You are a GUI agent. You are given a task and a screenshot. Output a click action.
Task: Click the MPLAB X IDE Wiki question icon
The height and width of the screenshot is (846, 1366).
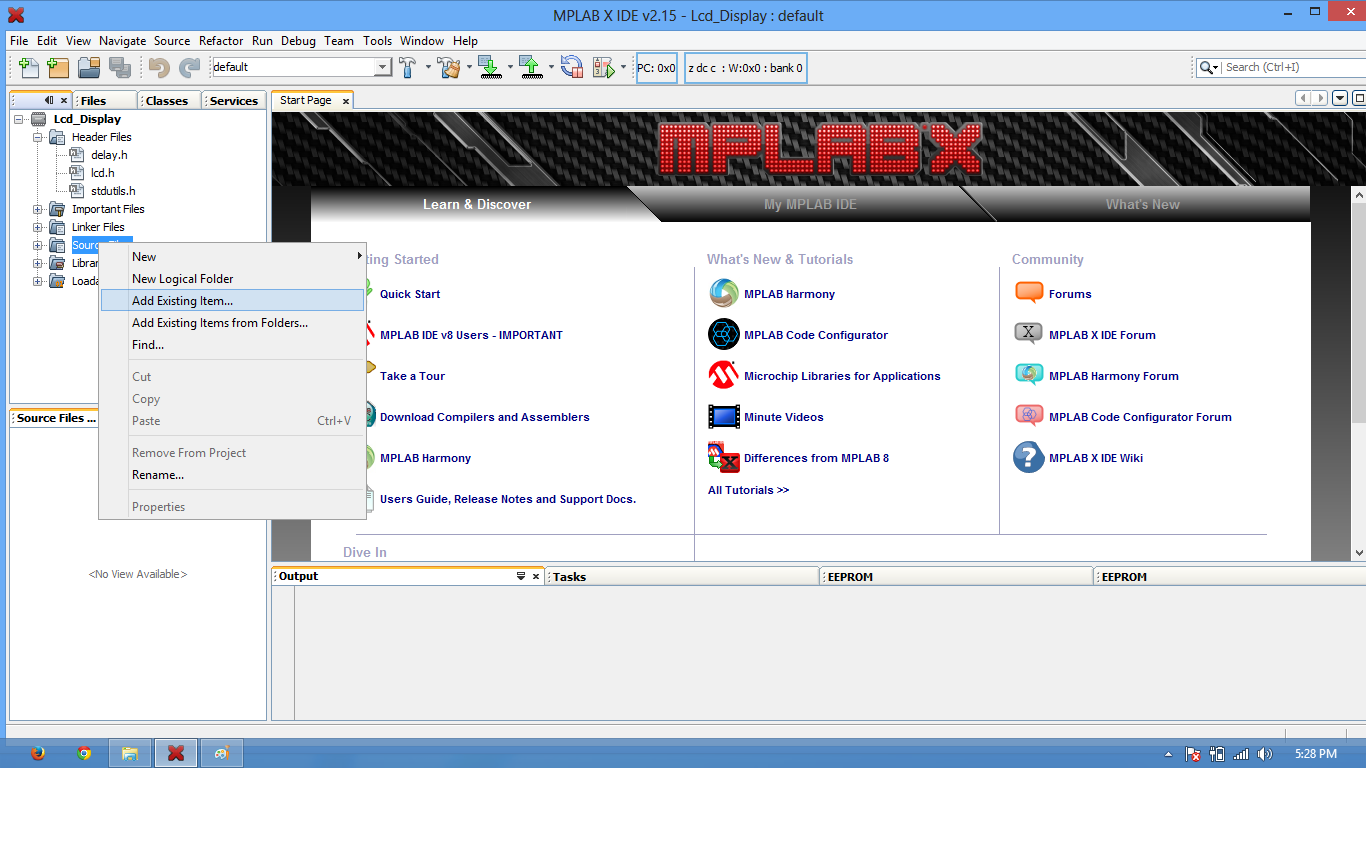[x=1029, y=457]
